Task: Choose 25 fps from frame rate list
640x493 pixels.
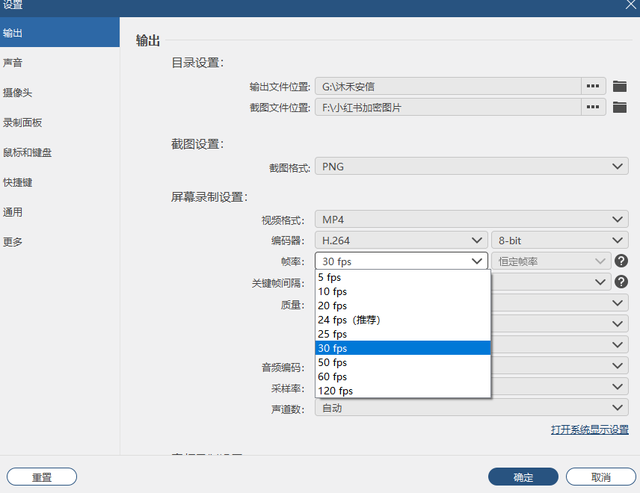Action: [403, 334]
